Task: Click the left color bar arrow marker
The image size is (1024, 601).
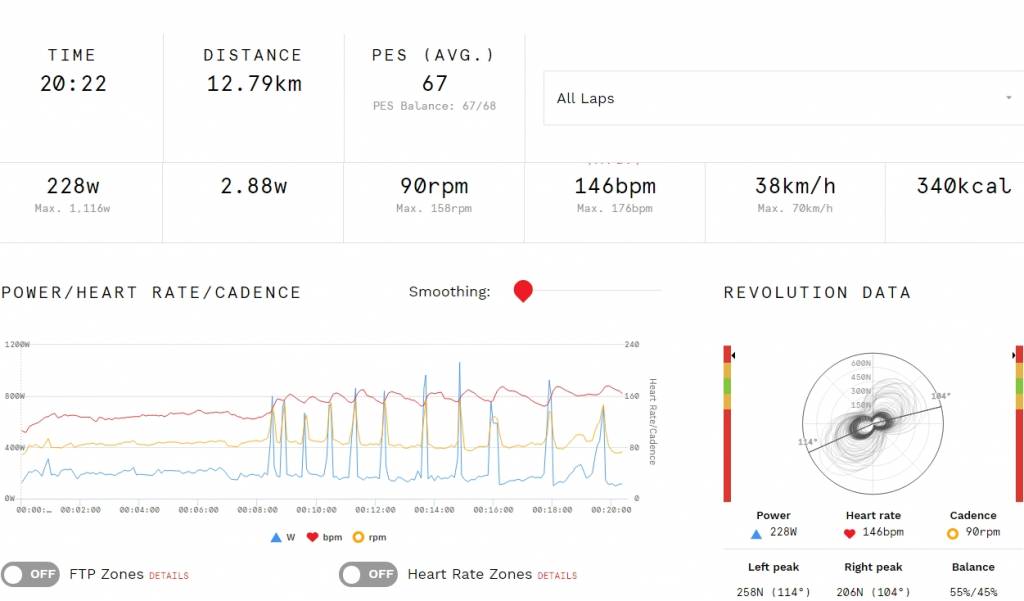Action: coord(733,355)
